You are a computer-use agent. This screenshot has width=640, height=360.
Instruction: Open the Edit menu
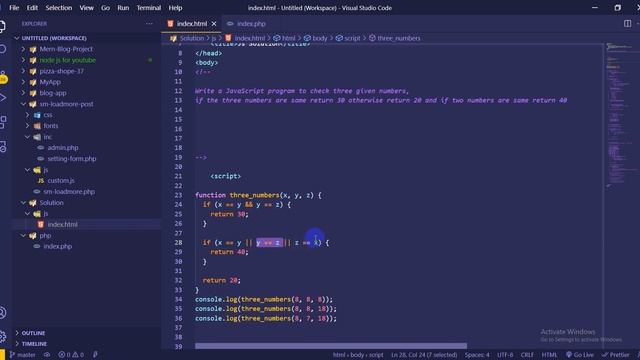32,8
